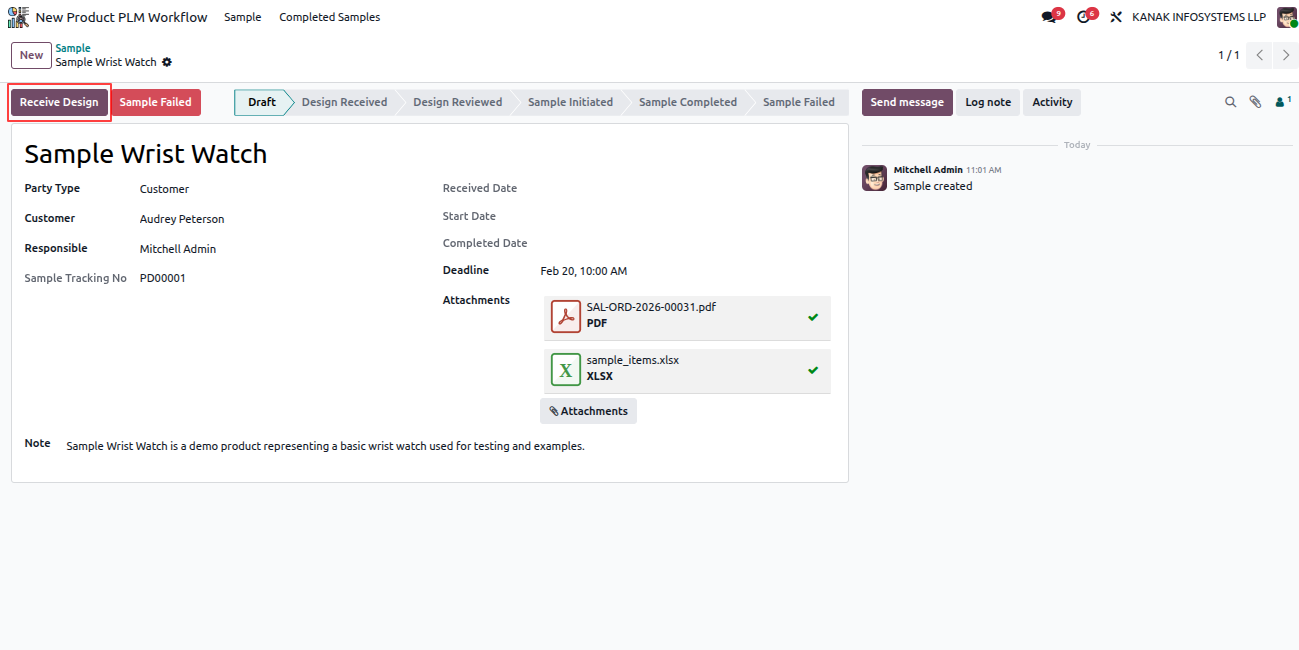This screenshot has width=1299, height=650.
Task: Click file name SAL-ORD-2026-00031.pdf
Action: (651, 307)
